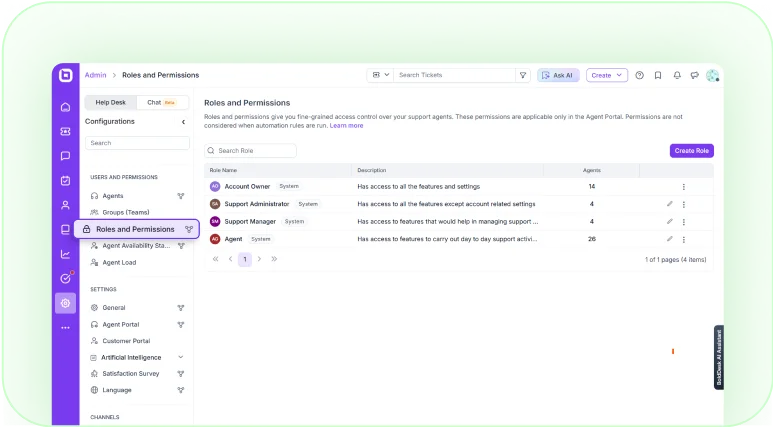Image resolution: width=773 pixels, height=427 pixels.
Task: Go to first page double-arrow
Action: pyautogui.click(x=215, y=259)
